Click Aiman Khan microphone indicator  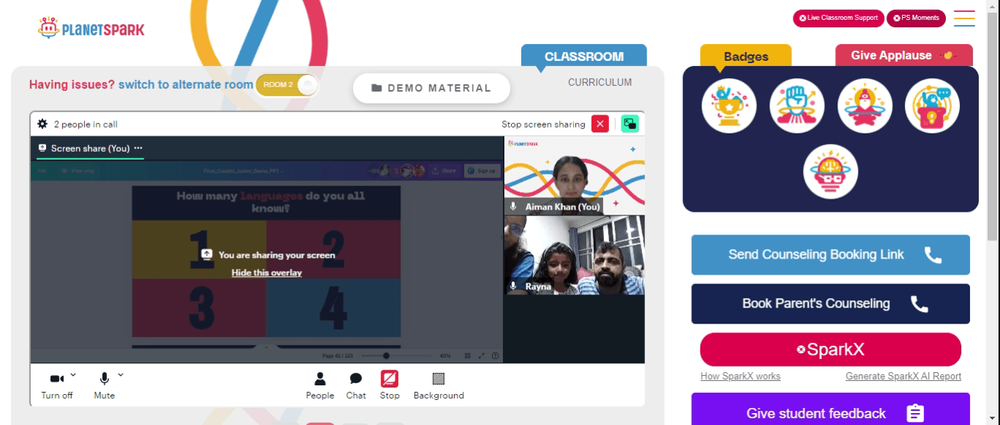pyautogui.click(x=513, y=207)
